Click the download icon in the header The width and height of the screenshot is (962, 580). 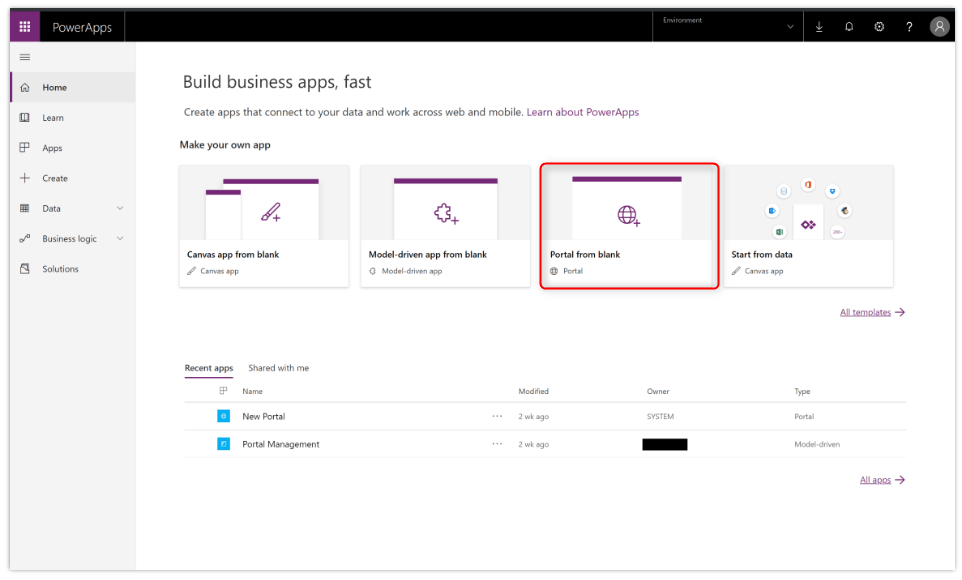pyautogui.click(x=819, y=26)
